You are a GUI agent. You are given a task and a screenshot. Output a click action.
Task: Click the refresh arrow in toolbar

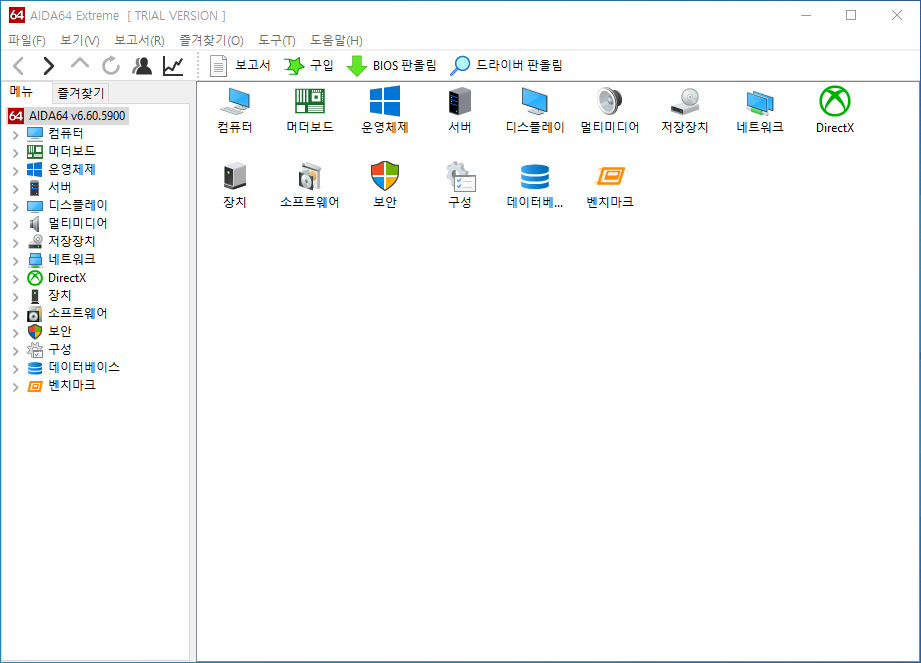point(110,66)
